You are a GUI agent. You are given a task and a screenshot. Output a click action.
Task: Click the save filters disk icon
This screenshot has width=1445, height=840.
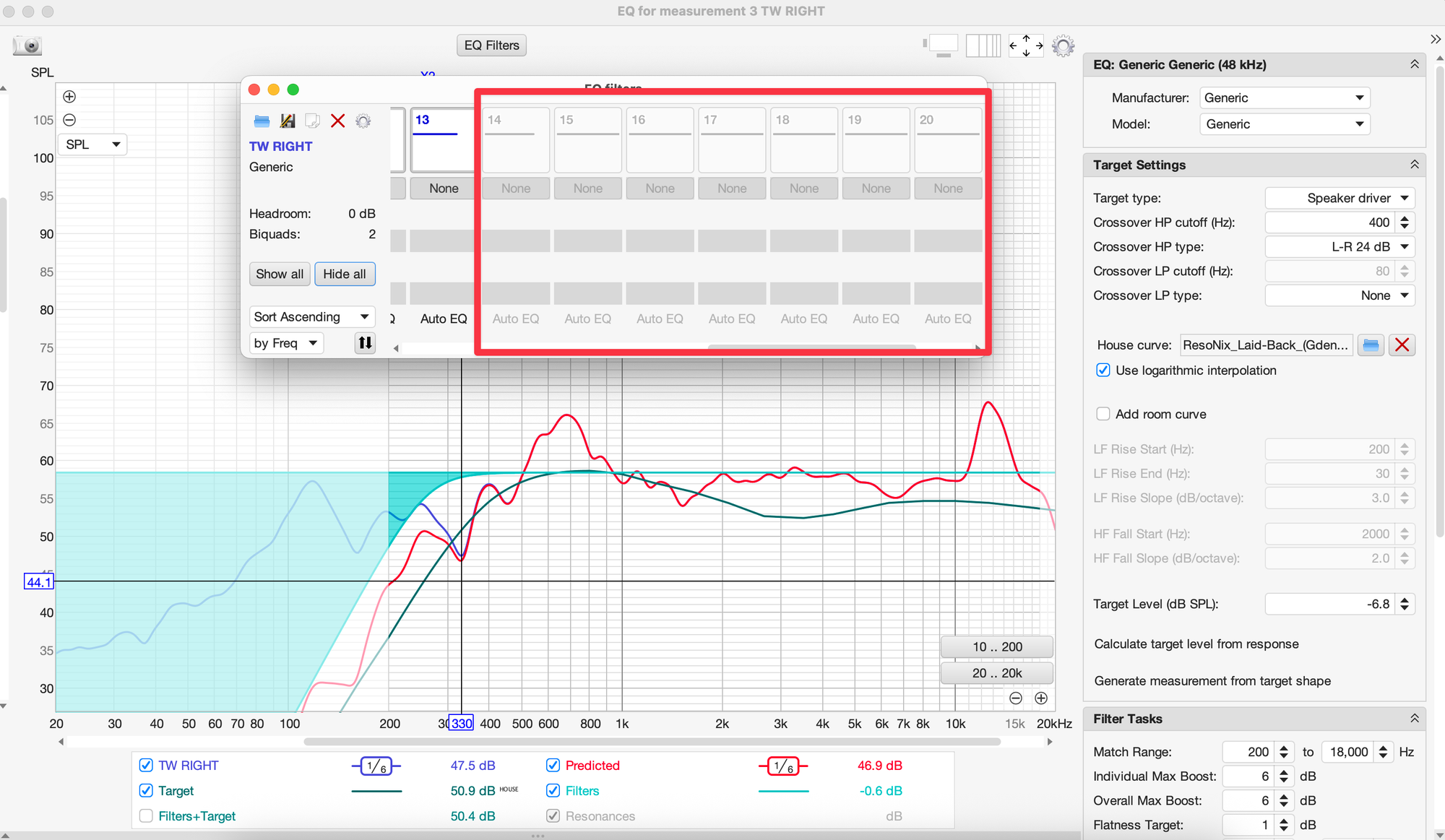288,121
